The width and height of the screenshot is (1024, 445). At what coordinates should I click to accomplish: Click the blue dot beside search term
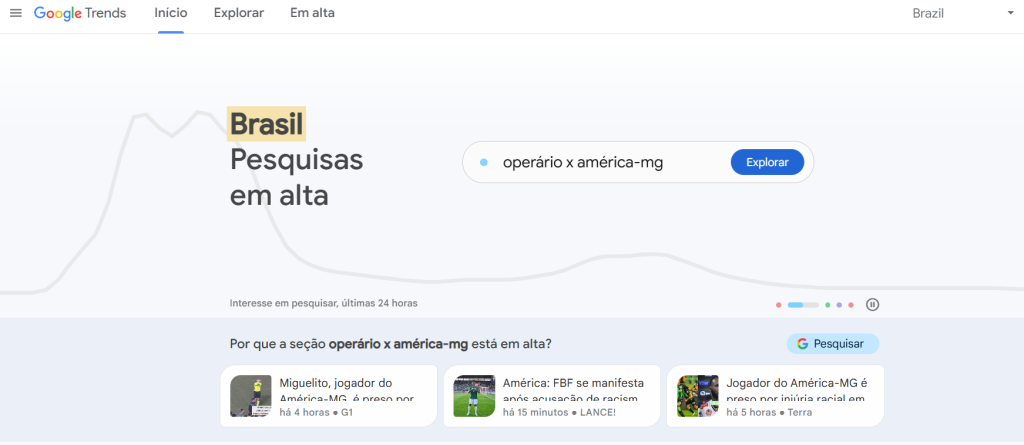click(483, 162)
